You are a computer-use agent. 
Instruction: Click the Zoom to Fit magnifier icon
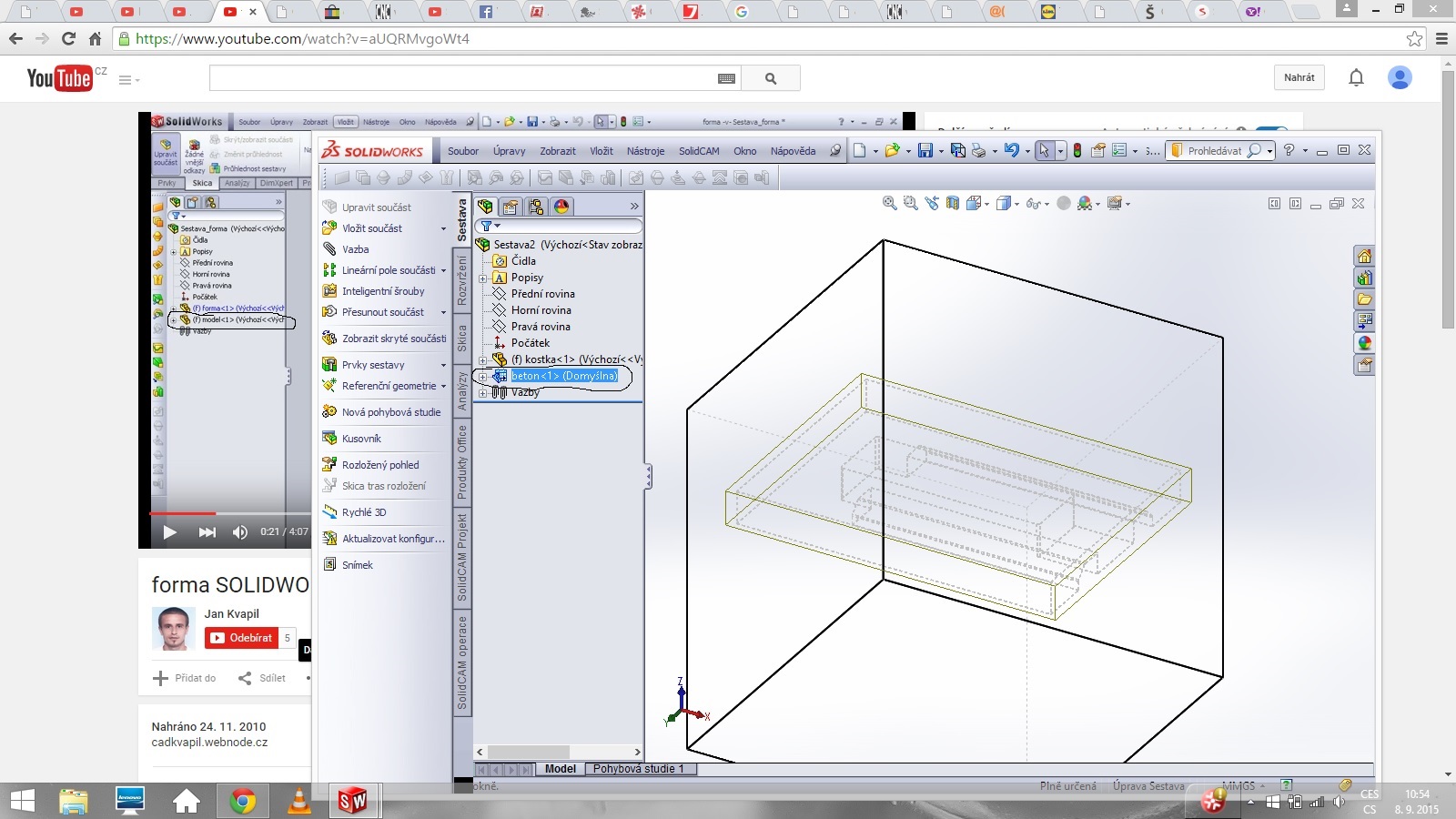[x=889, y=204]
